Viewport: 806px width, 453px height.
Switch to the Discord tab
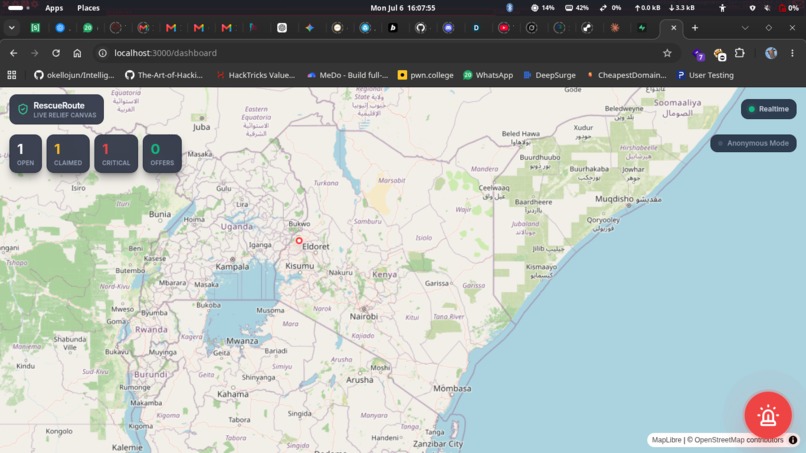(x=448, y=28)
